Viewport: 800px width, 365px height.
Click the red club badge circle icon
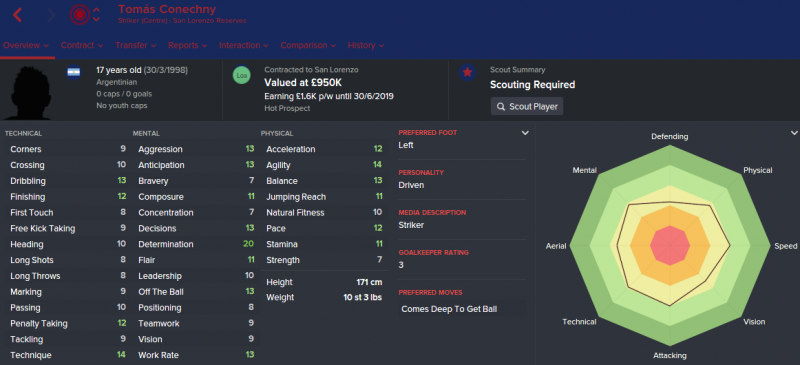pos(79,15)
